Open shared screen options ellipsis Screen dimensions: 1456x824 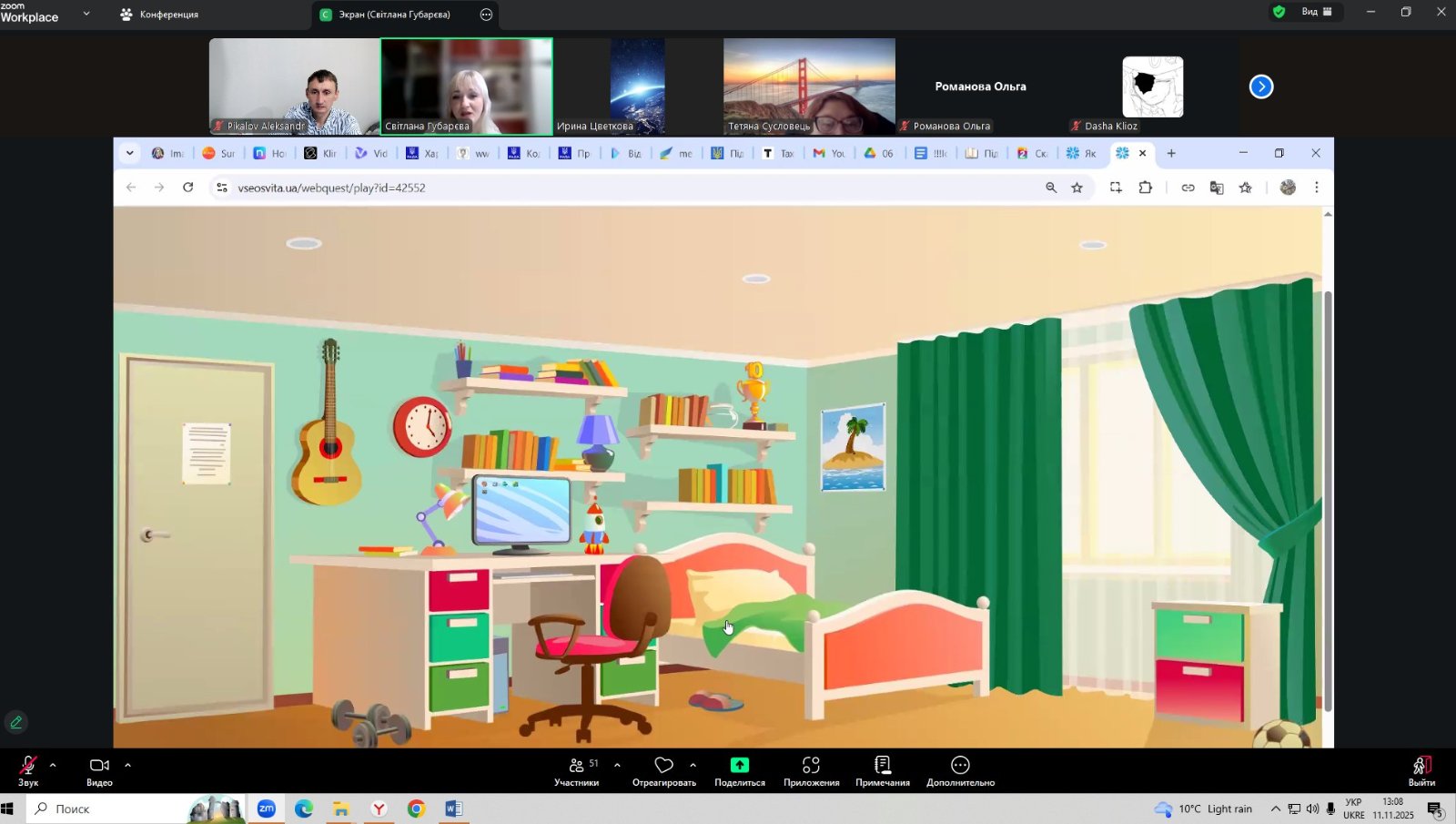point(486,15)
